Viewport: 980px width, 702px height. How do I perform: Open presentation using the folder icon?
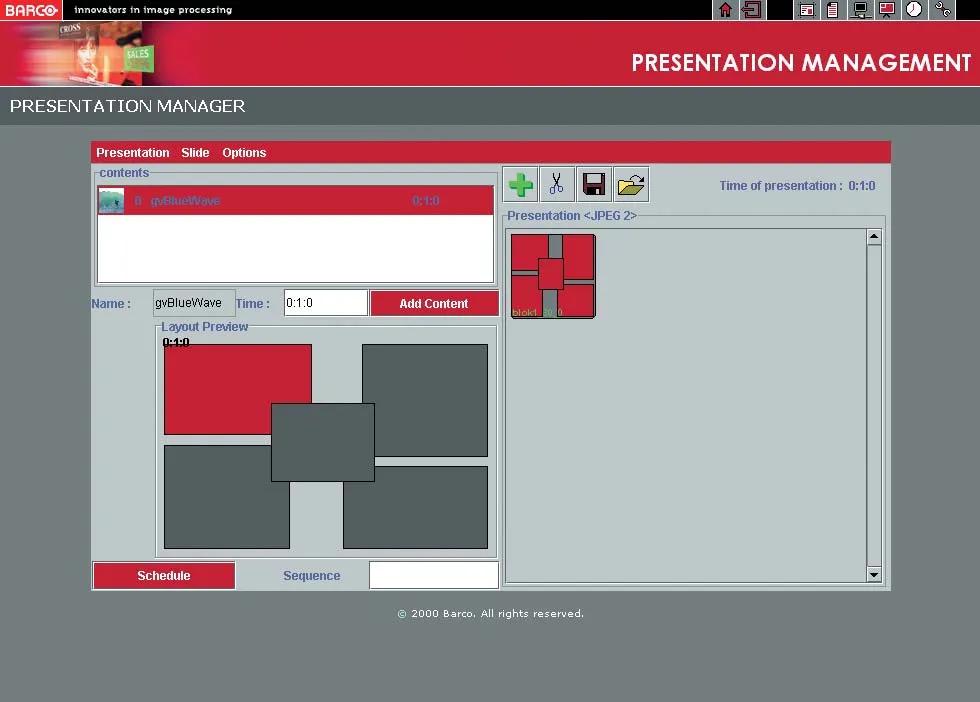pyautogui.click(x=631, y=184)
